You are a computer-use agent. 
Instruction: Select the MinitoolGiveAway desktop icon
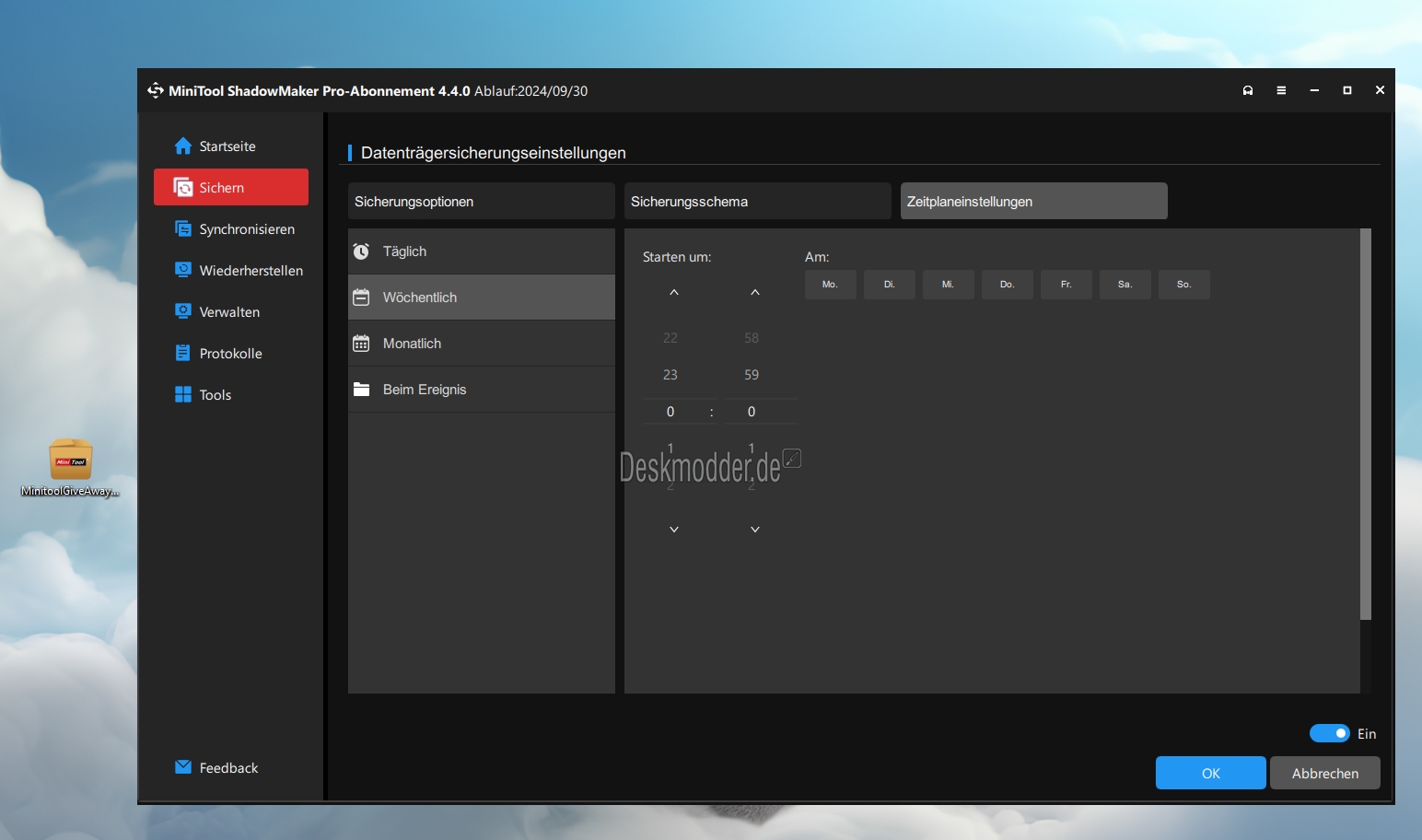[71, 468]
